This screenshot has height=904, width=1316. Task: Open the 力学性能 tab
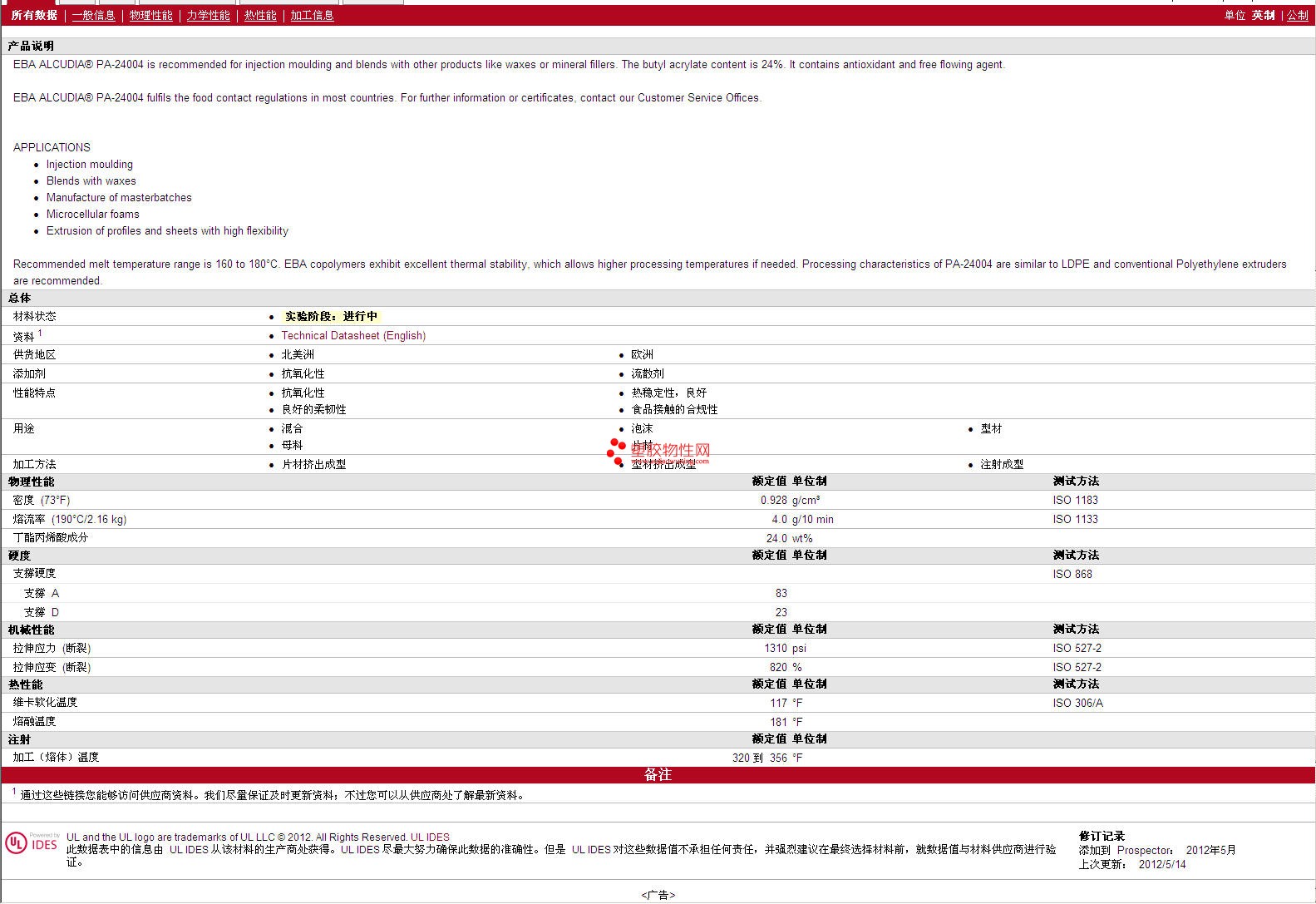pyautogui.click(x=208, y=15)
